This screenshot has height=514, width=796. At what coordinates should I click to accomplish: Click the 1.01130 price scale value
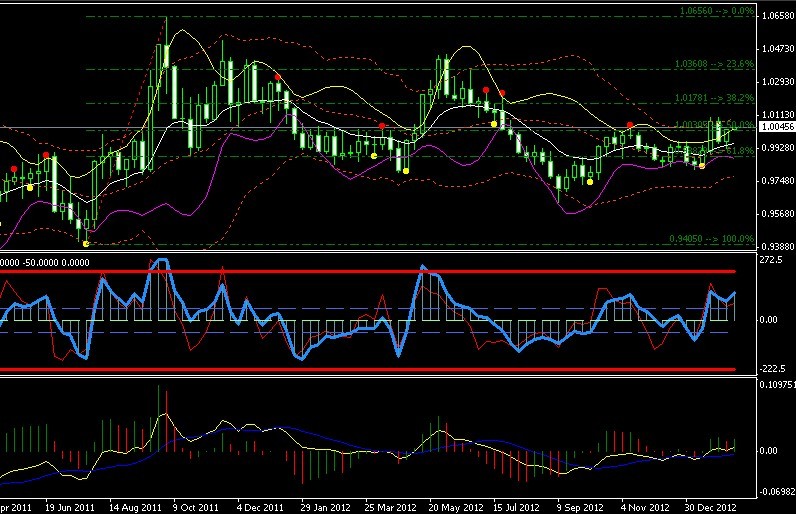[x=778, y=115]
